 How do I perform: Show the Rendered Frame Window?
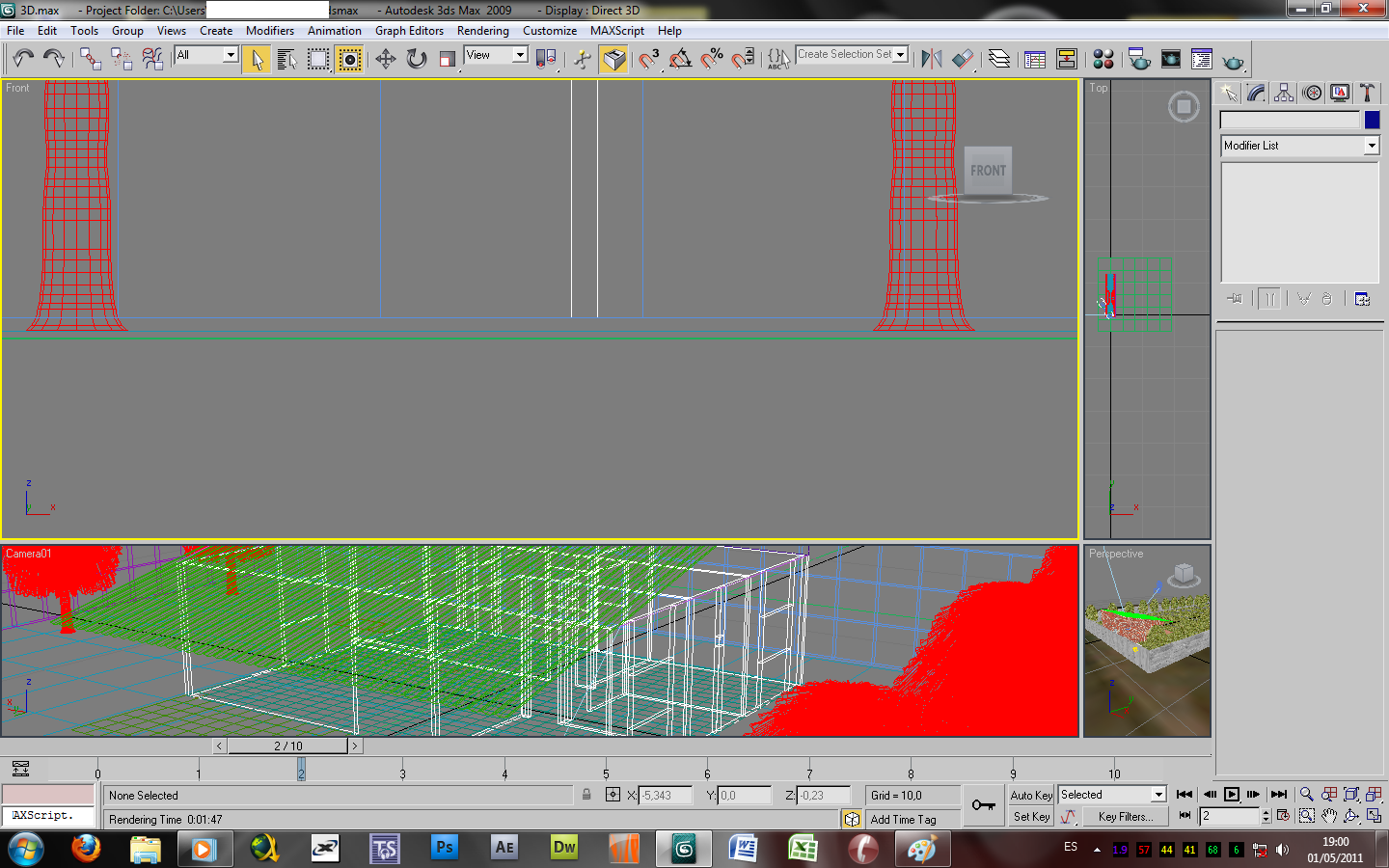click(1171, 59)
